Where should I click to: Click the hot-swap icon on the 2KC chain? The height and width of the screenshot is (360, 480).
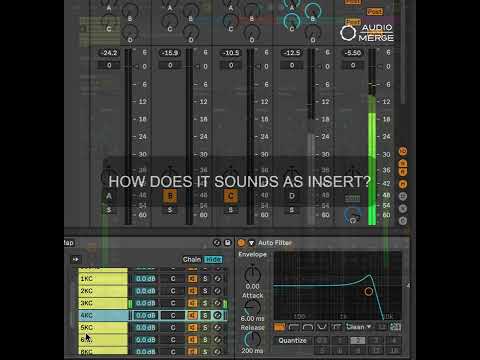tap(217, 291)
